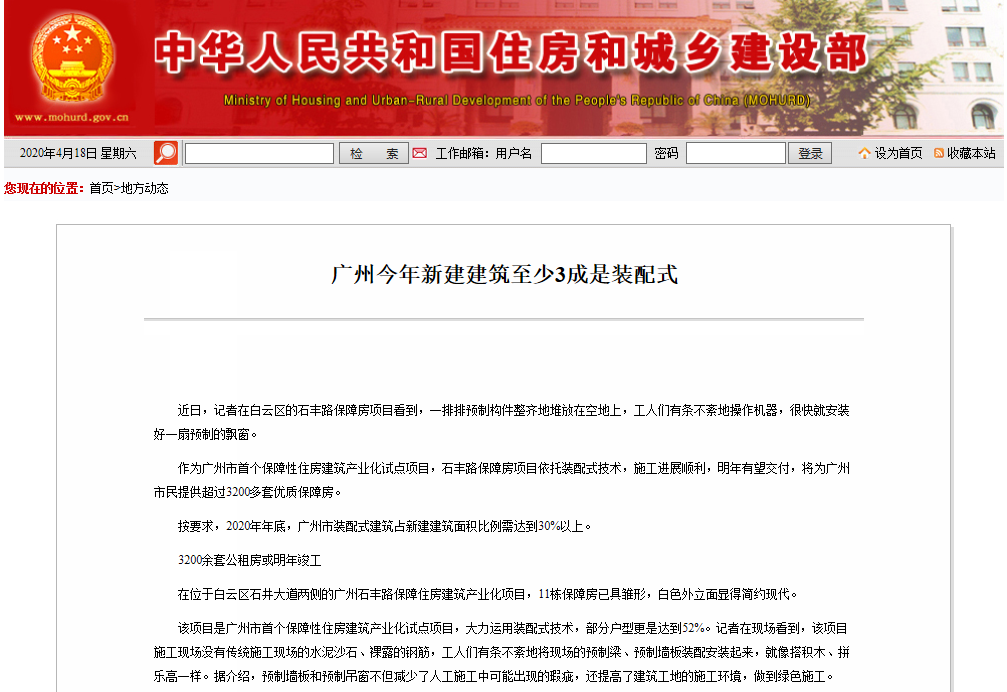Click the banner title 中华人民共和国住房和城乡建设部

click(511, 52)
